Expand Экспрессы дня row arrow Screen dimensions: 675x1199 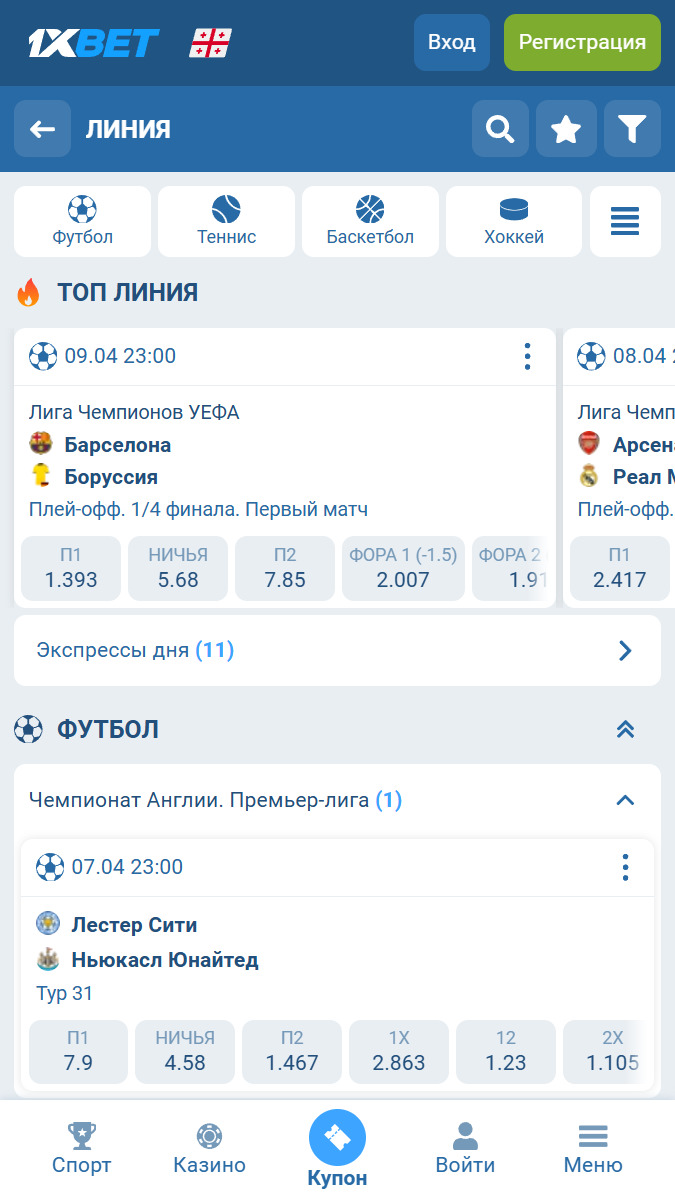pos(625,651)
